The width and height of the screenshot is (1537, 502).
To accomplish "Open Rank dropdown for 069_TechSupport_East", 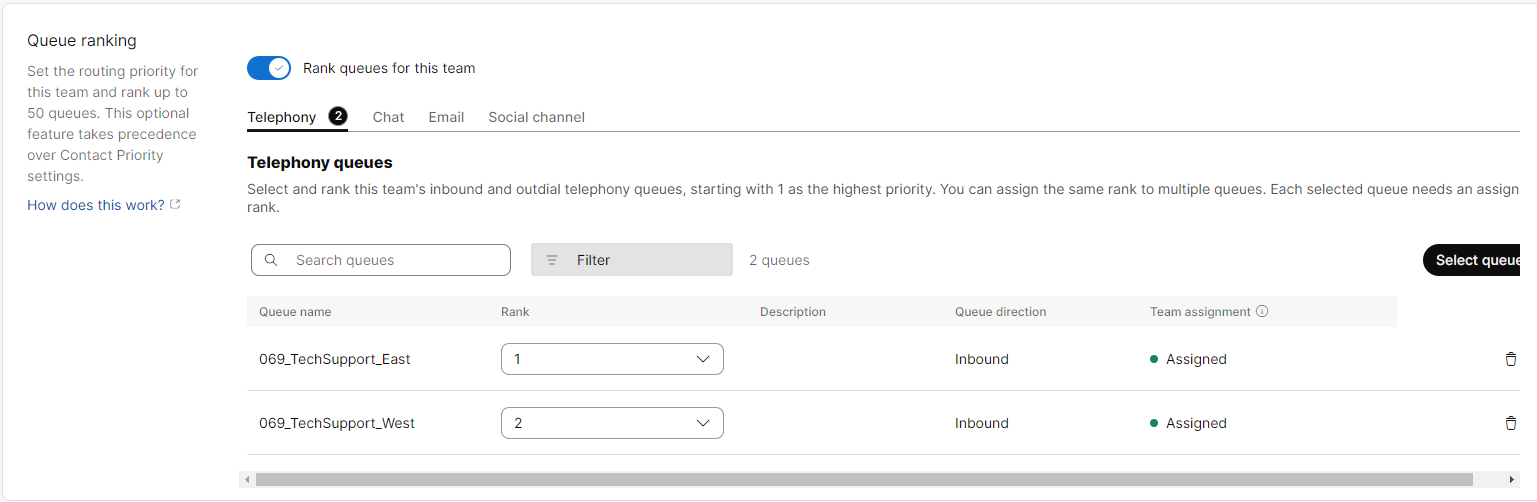I will (x=612, y=359).
